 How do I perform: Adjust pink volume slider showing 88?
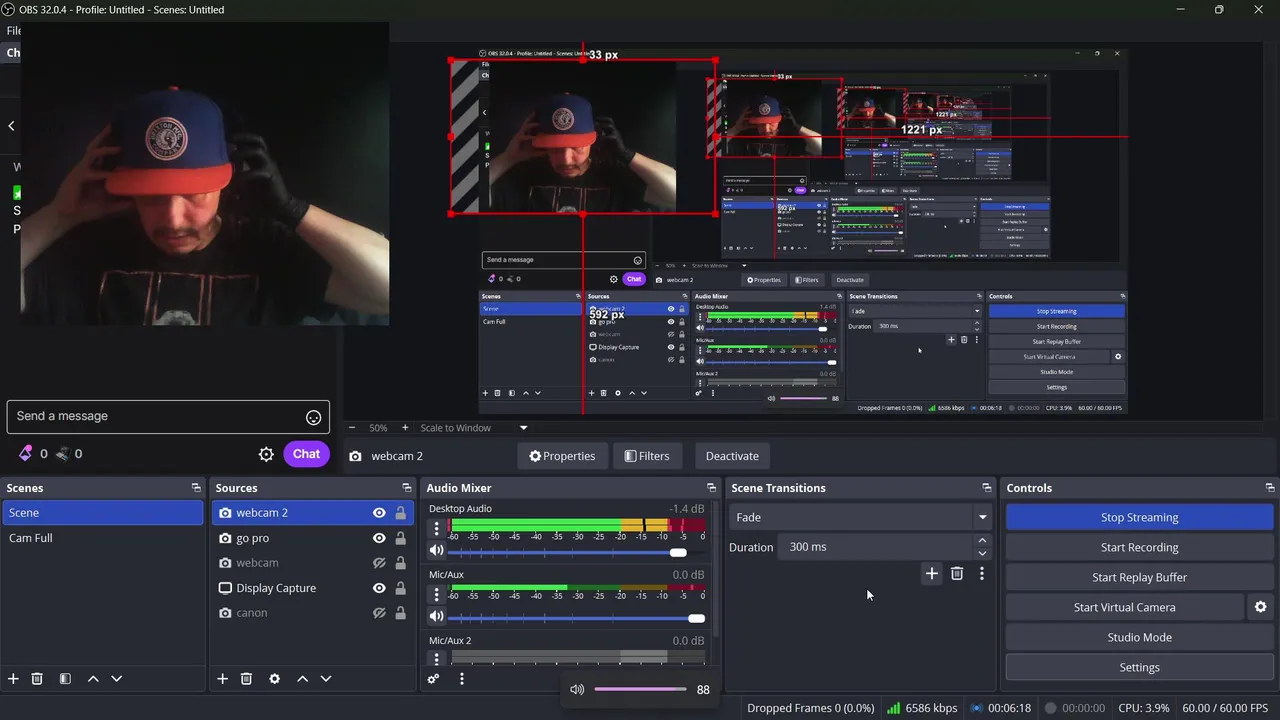(640, 689)
